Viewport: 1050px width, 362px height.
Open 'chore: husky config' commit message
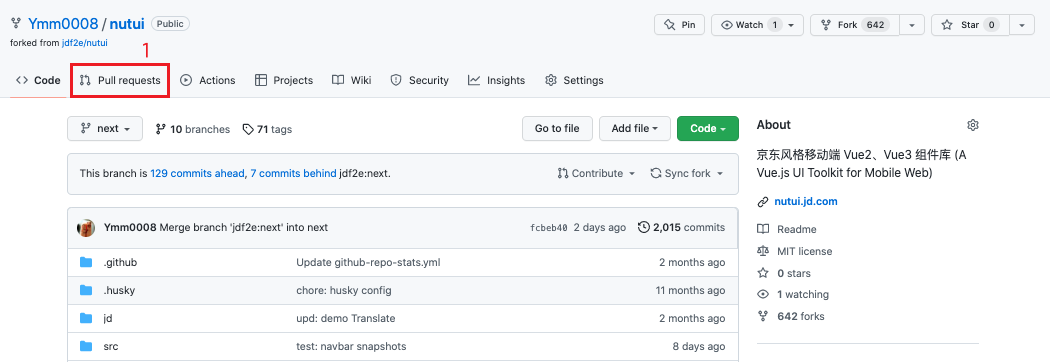coord(344,290)
